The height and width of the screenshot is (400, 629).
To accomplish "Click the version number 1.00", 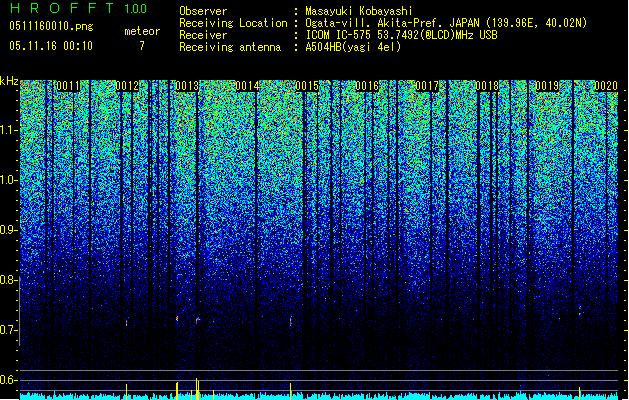I will pyautogui.click(x=136, y=8).
